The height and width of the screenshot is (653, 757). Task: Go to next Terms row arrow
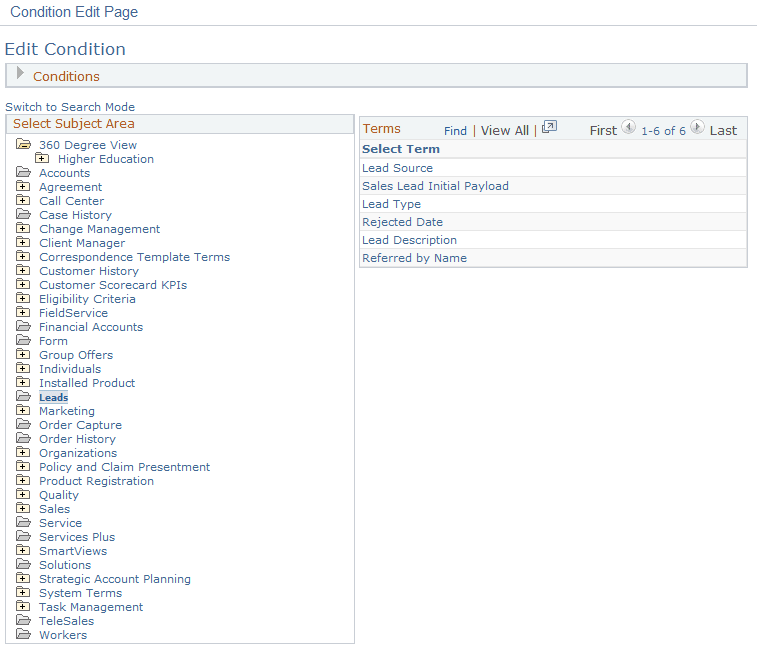(x=697, y=127)
